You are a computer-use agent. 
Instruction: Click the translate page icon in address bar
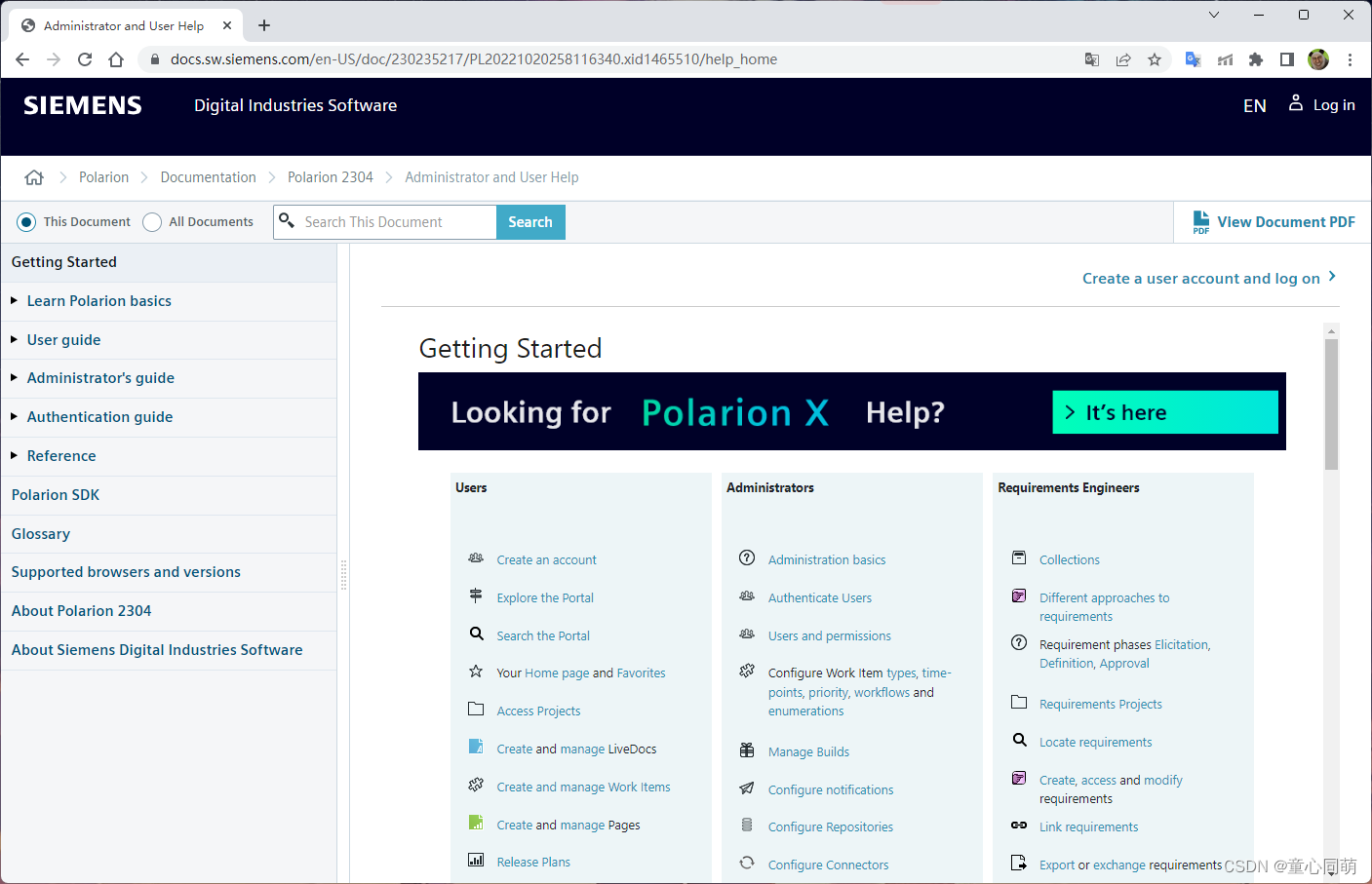click(x=1092, y=59)
